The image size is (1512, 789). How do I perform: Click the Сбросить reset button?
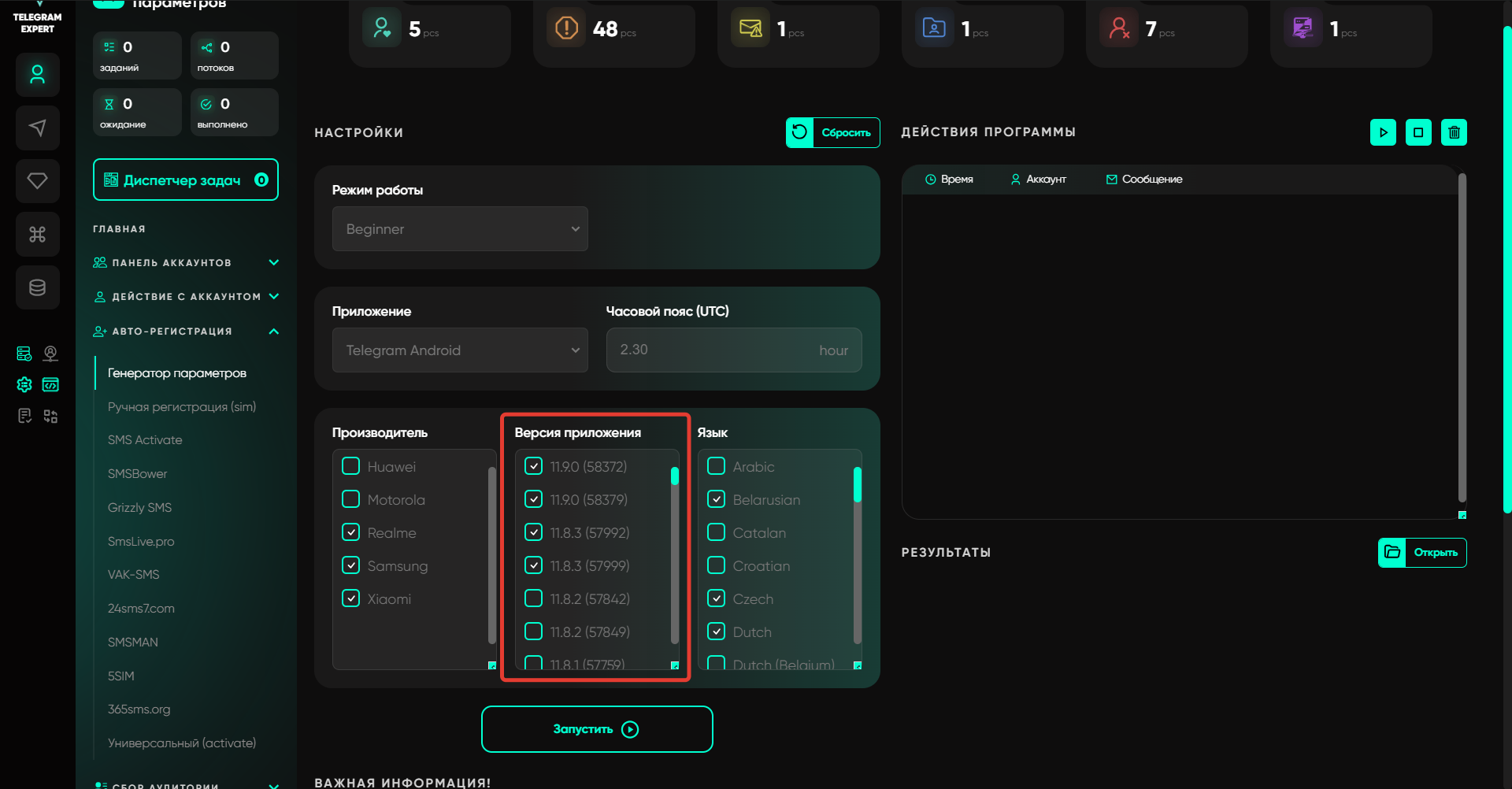coord(833,132)
